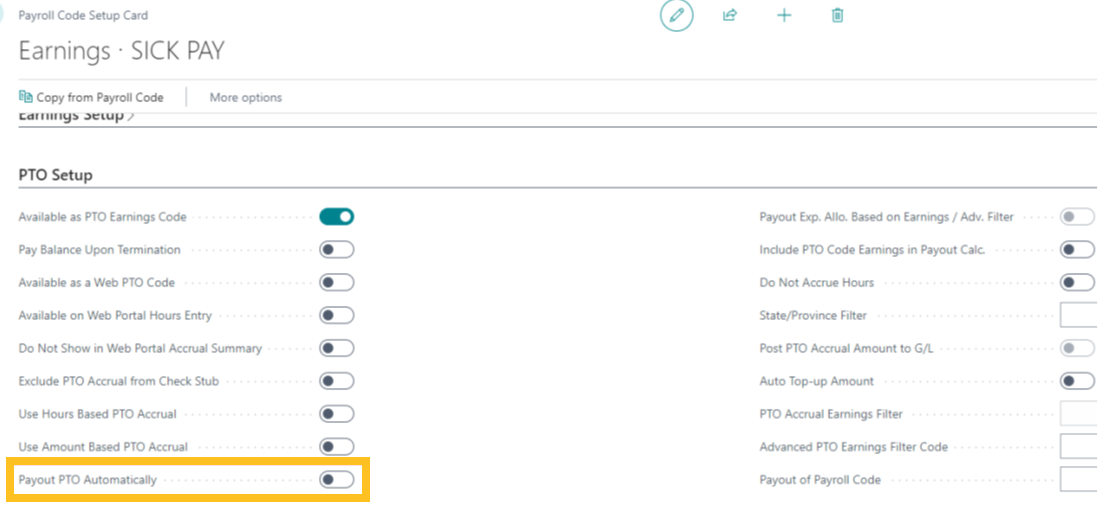Screen dimensions: 1098x510
Task: Enable Use Hours Based PTO Accrual
Action: 336,414
